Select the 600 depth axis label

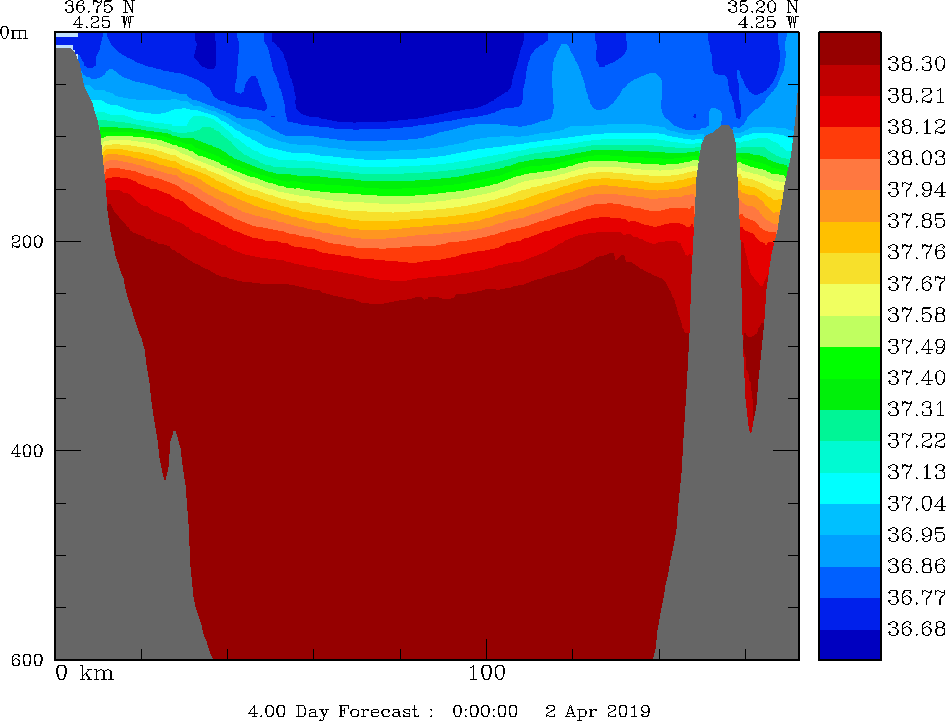[x=27, y=659]
